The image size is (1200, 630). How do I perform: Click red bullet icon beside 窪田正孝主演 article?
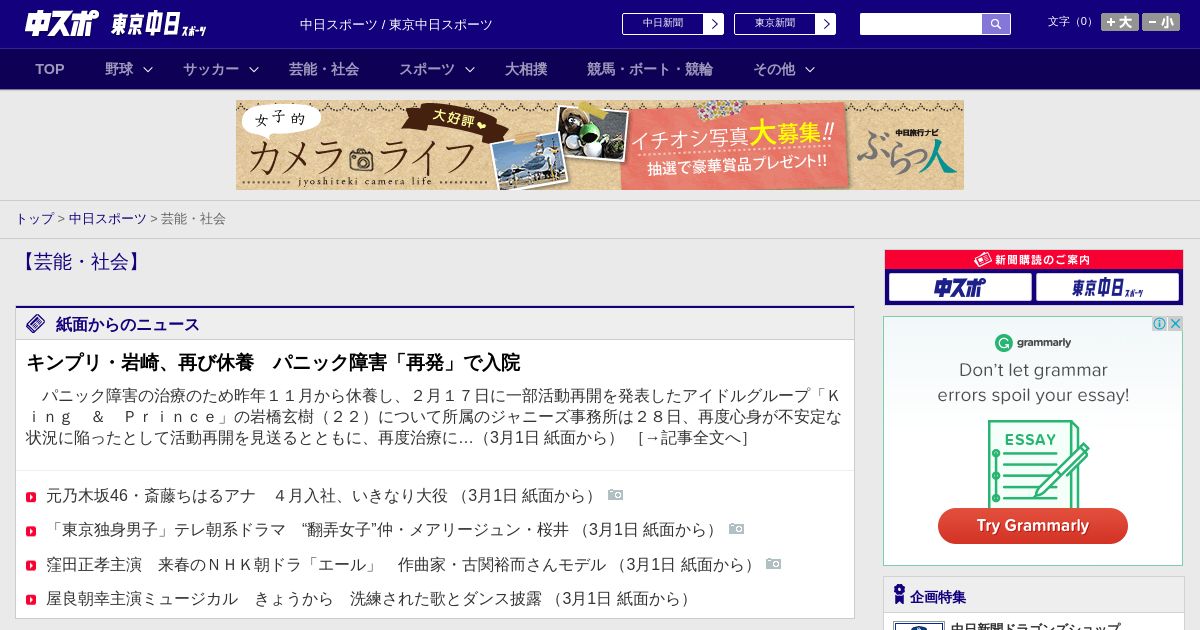(31, 566)
